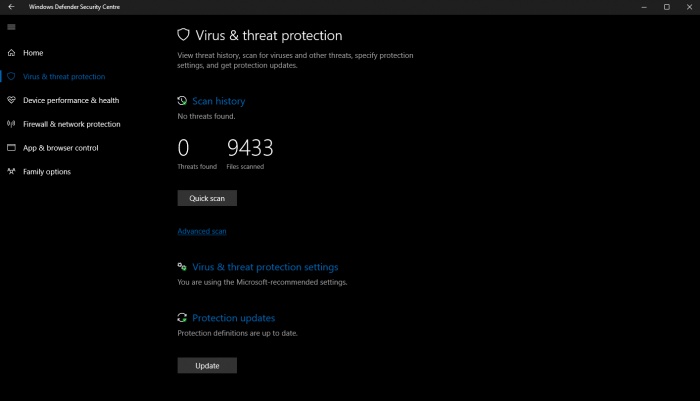700x401 pixels.
Task: Open Virus & threat protection settings link
Action: coord(265,267)
